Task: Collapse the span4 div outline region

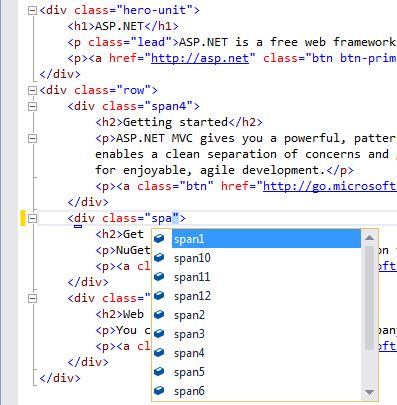Action: [32, 106]
